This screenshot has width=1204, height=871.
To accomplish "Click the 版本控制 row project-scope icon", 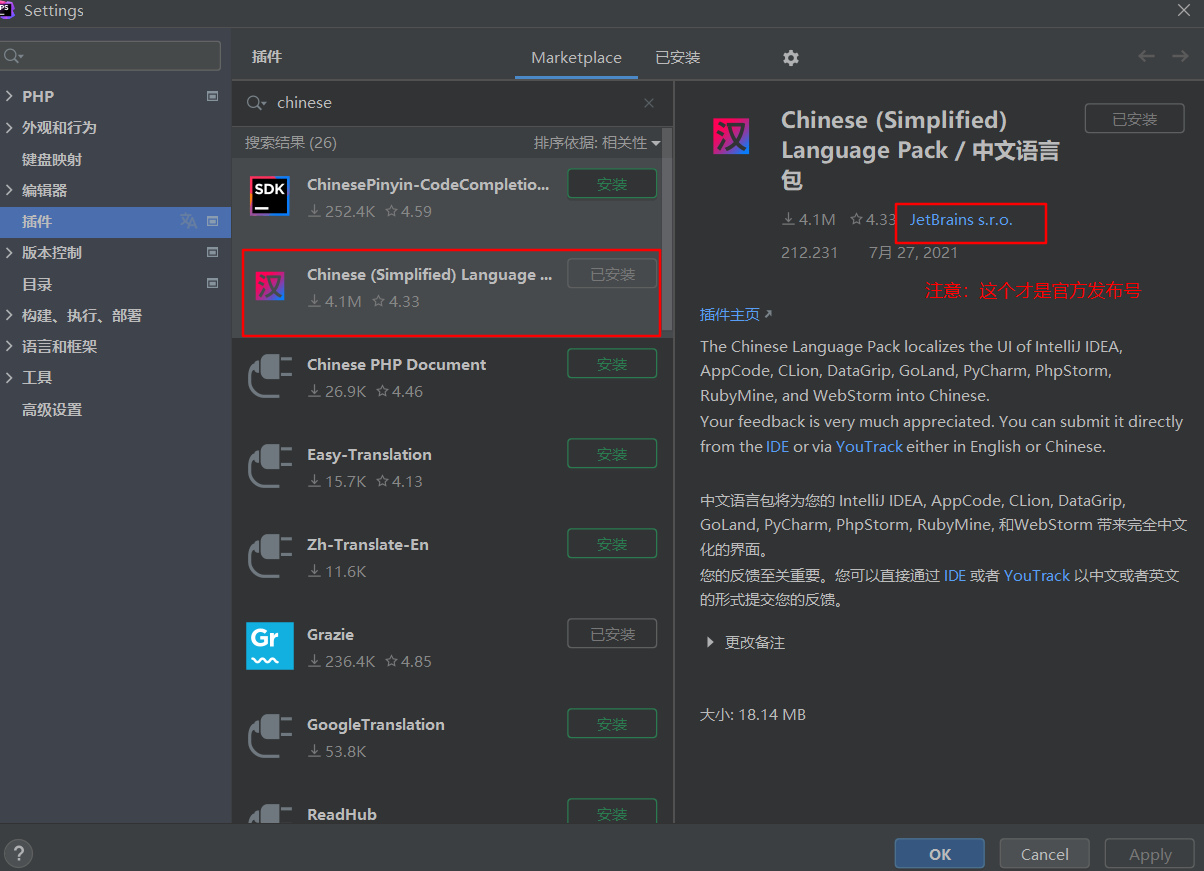I will [x=212, y=252].
